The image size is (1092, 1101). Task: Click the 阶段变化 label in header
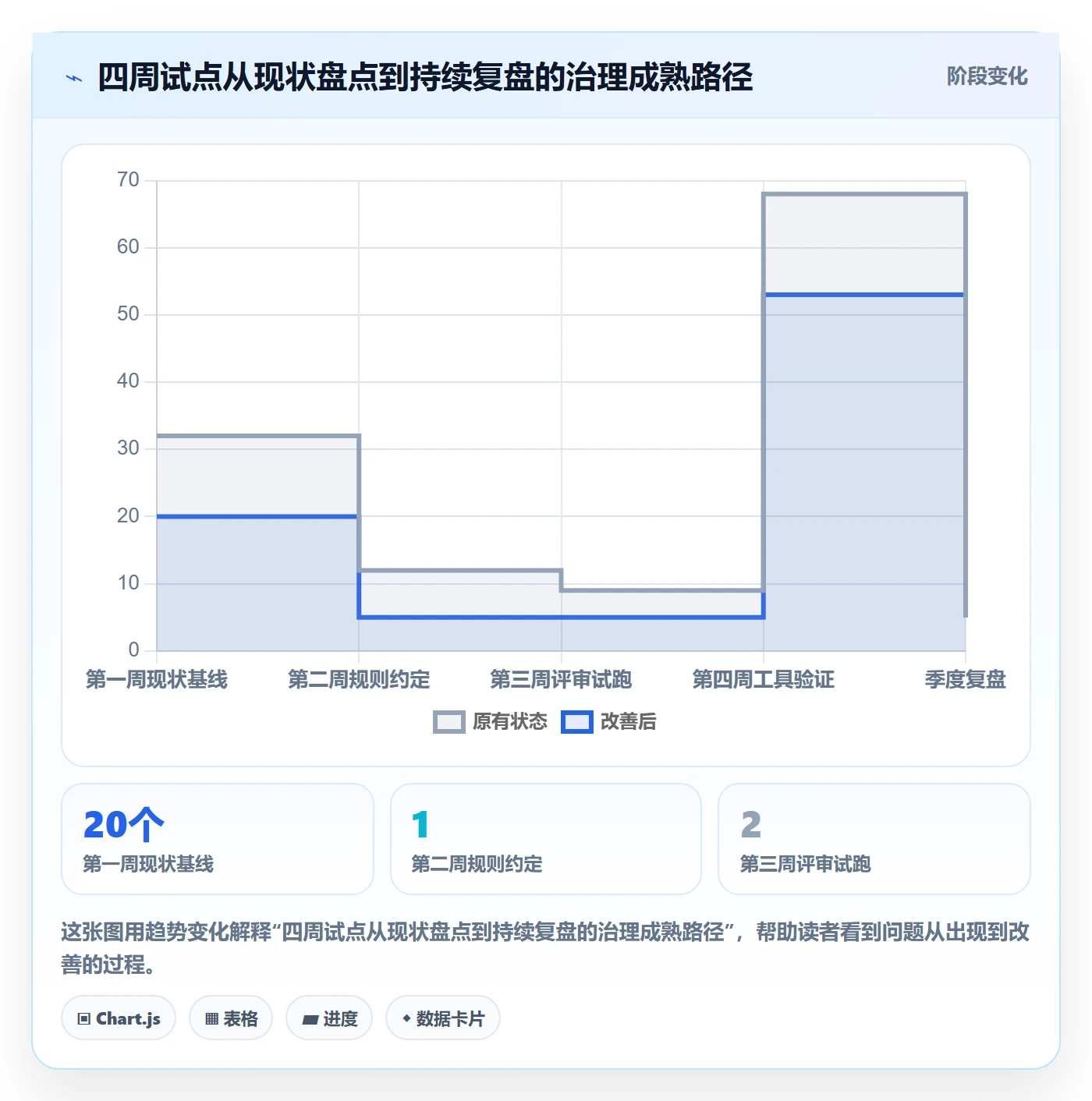coord(987,76)
